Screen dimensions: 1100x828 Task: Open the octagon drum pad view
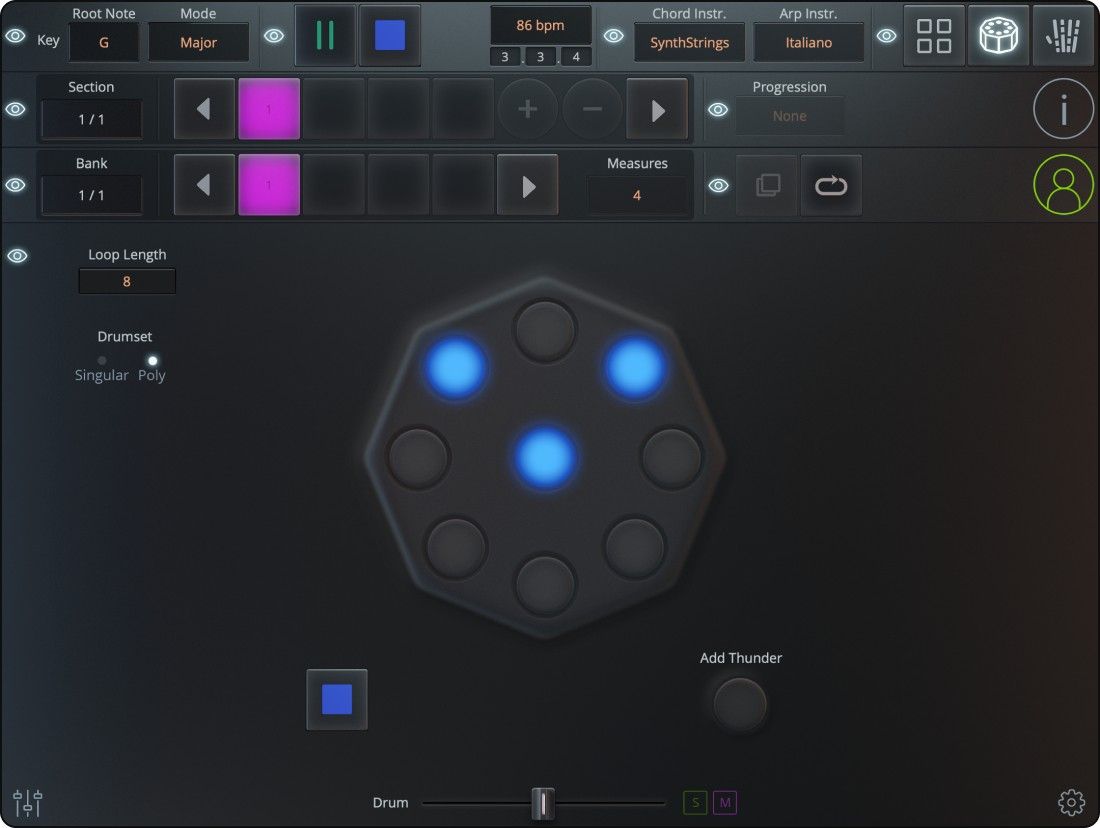coord(998,35)
